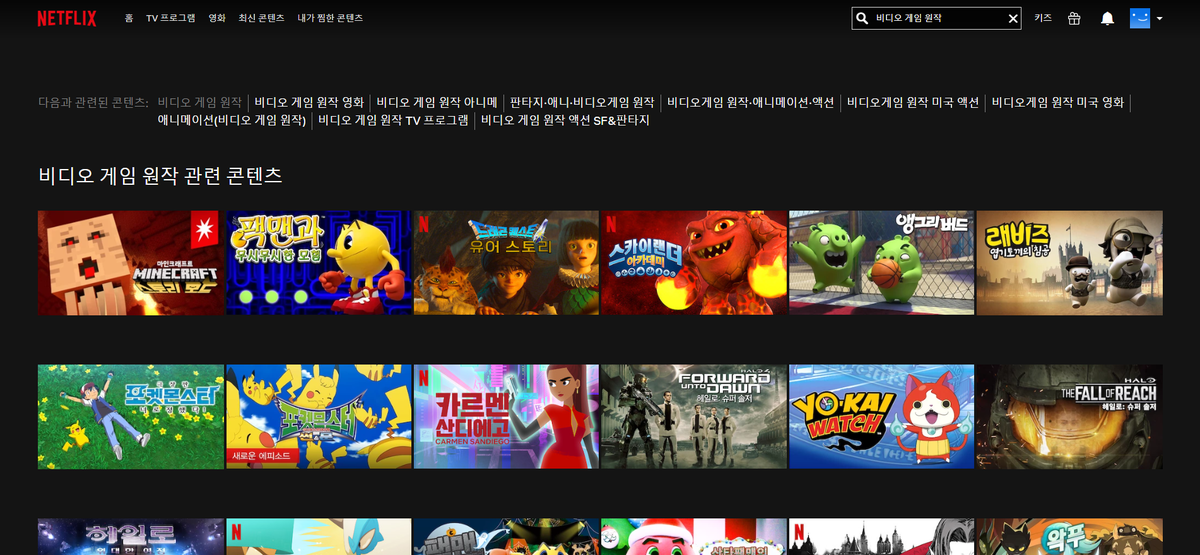Click the Netflix logo
This screenshot has height=555, width=1200.
click(x=66, y=18)
